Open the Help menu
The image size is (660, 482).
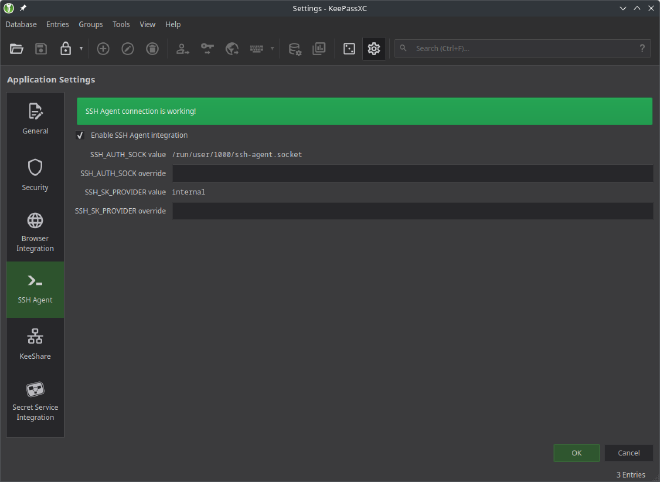coord(173,24)
